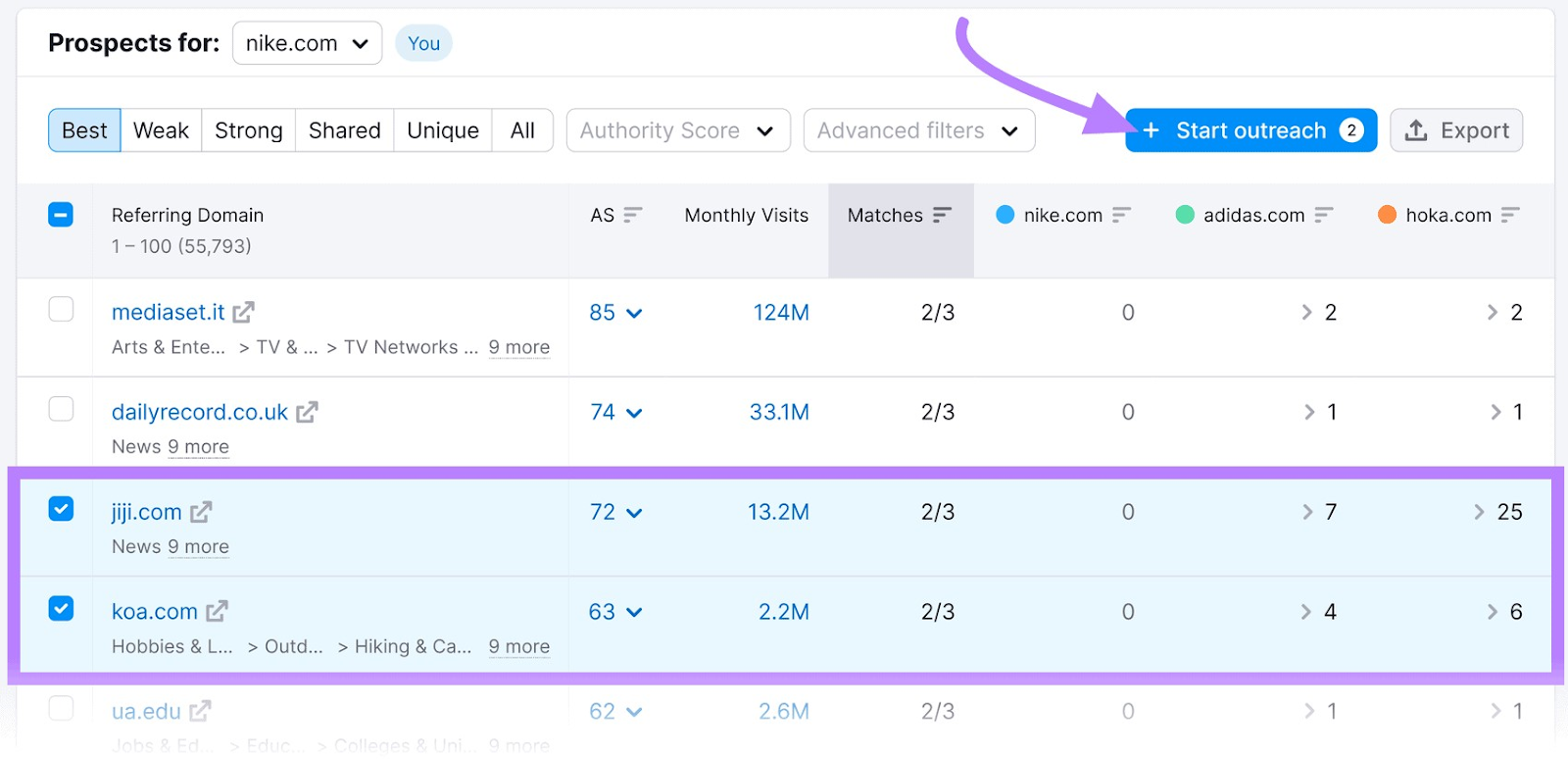The height and width of the screenshot is (759, 1568).
Task: Click the blue nike.com color dot
Action: coord(1004,215)
